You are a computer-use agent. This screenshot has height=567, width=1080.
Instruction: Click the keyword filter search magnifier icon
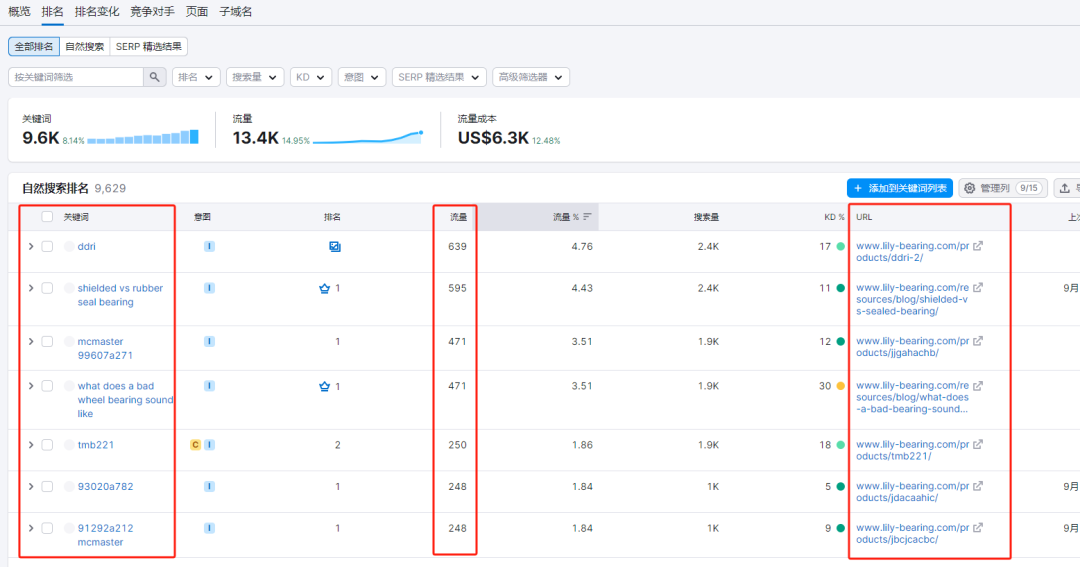click(154, 77)
